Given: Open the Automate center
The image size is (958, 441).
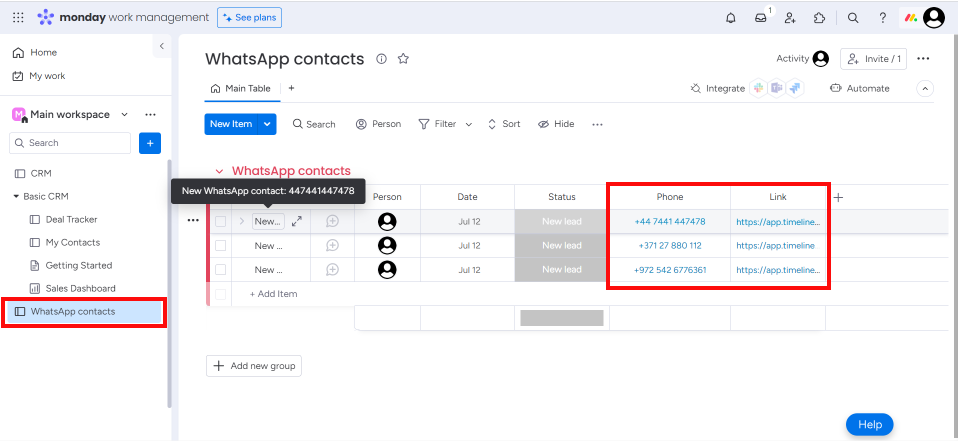Looking at the screenshot, I should (x=860, y=89).
